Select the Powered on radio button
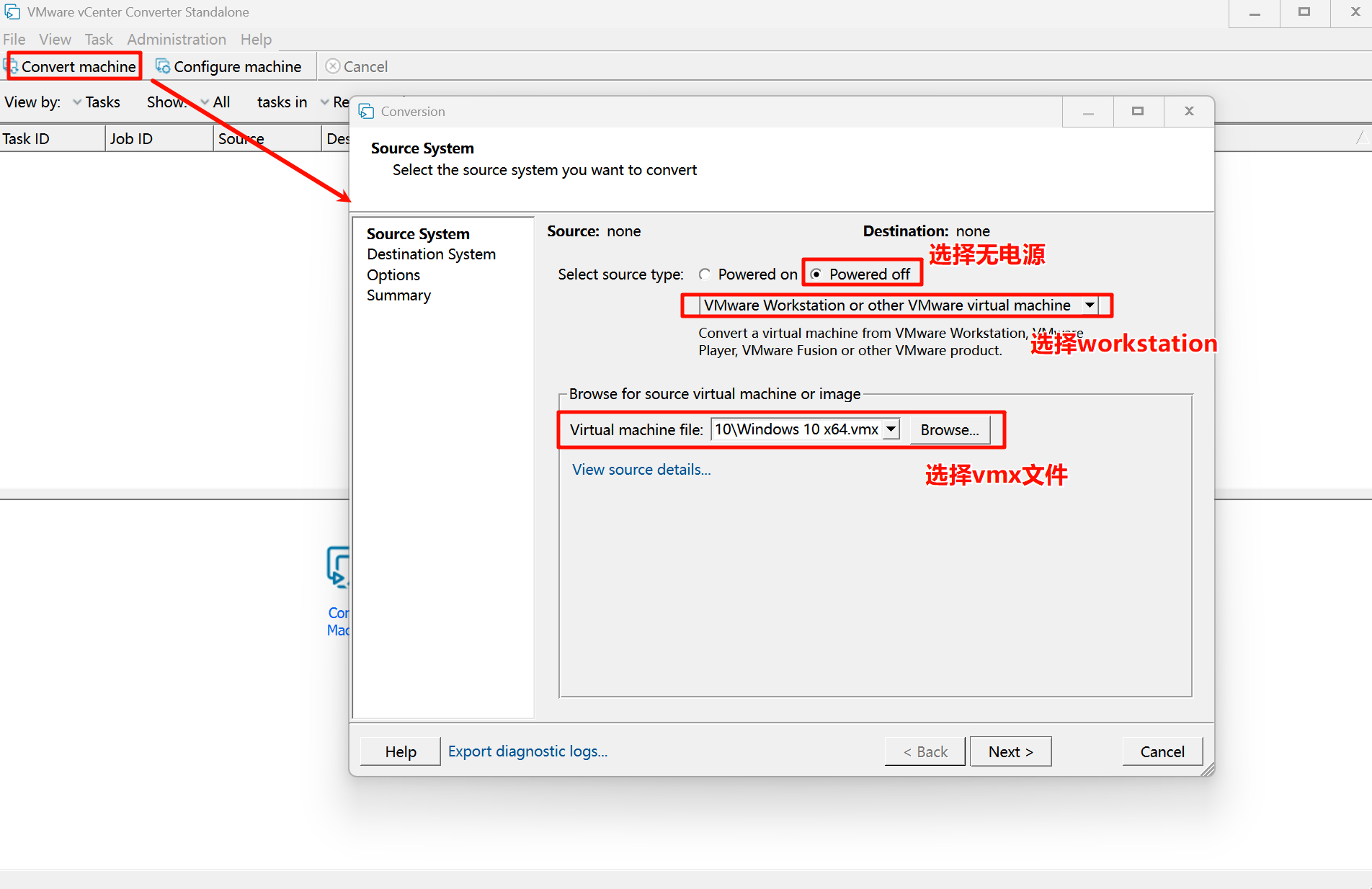The height and width of the screenshot is (889, 1372). (705, 274)
